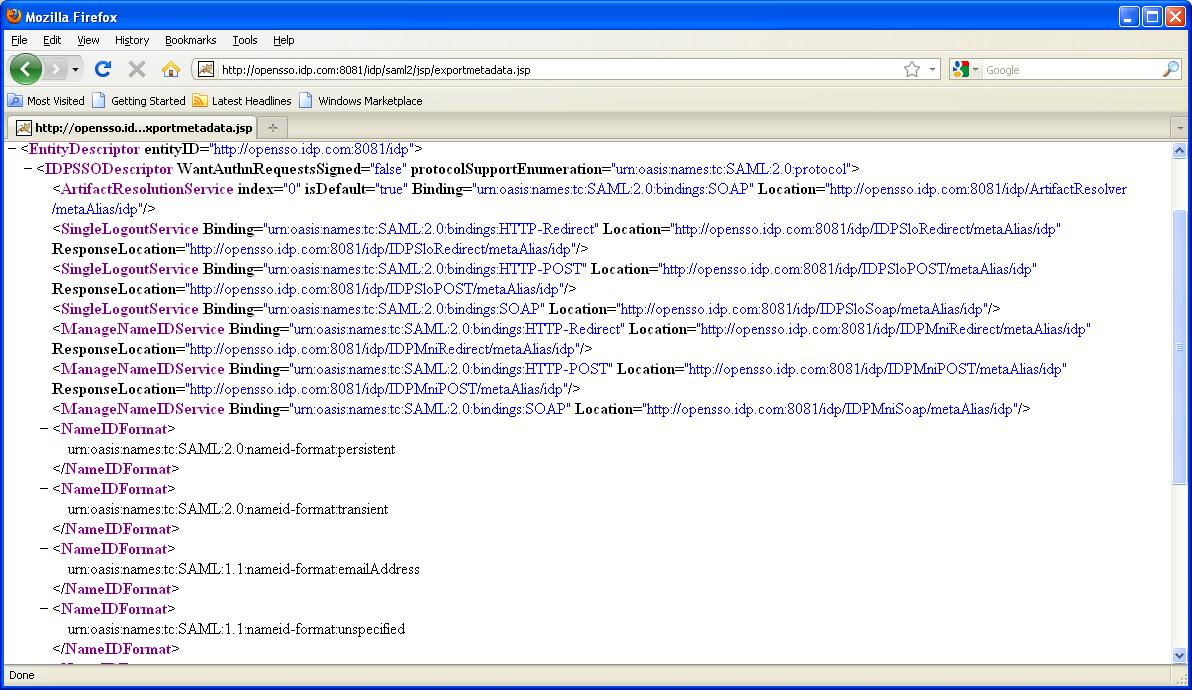Open the Tools menu

(x=245, y=40)
